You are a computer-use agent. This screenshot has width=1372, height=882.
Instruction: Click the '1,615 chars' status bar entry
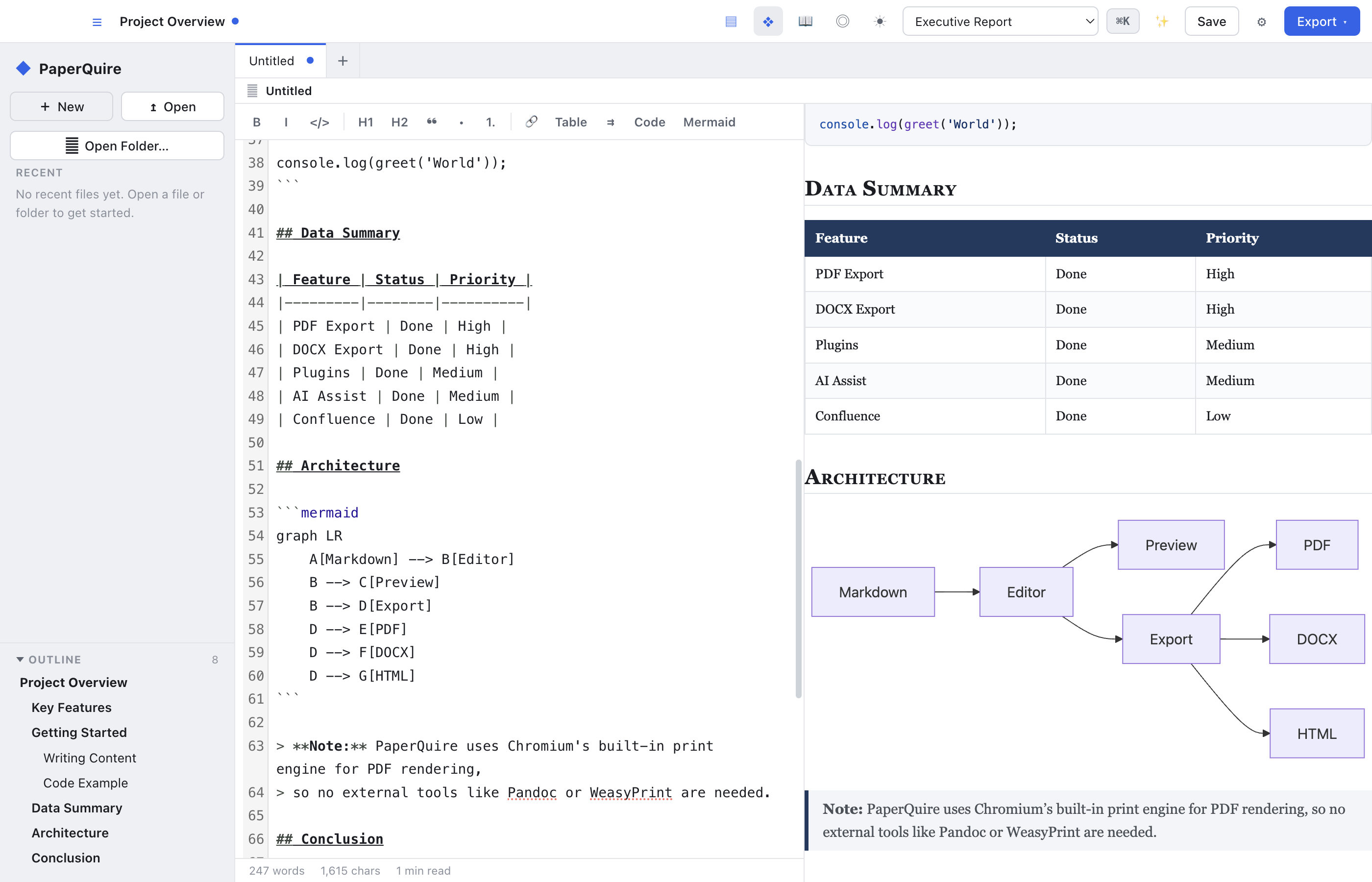coord(350,871)
